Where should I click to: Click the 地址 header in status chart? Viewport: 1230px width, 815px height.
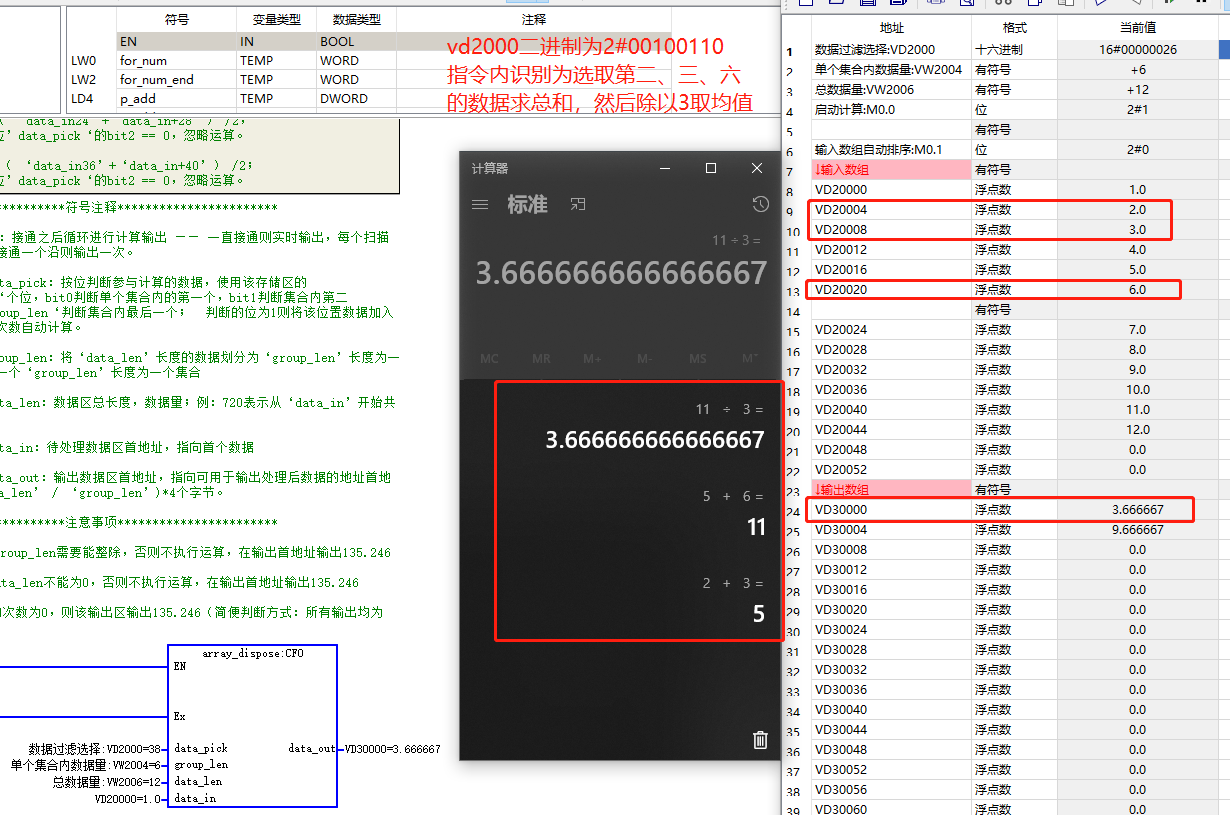click(891, 28)
